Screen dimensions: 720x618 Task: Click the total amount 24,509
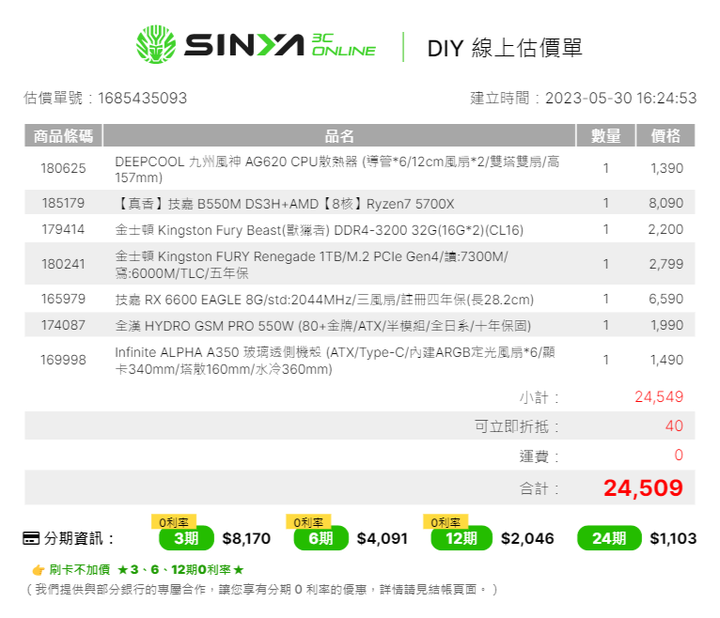point(643,488)
